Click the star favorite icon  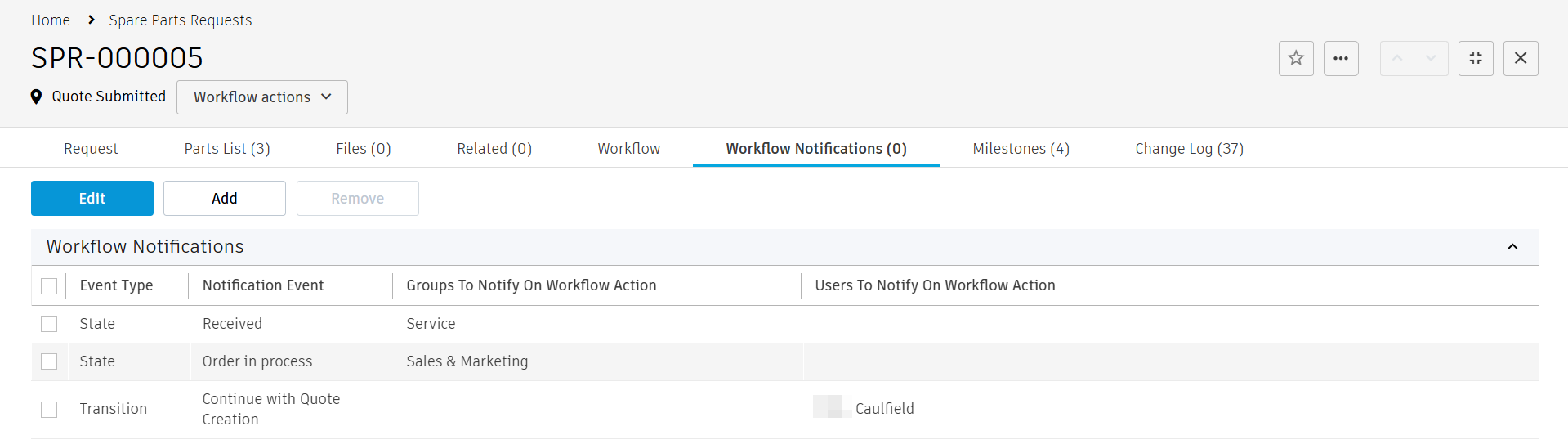(1296, 58)
